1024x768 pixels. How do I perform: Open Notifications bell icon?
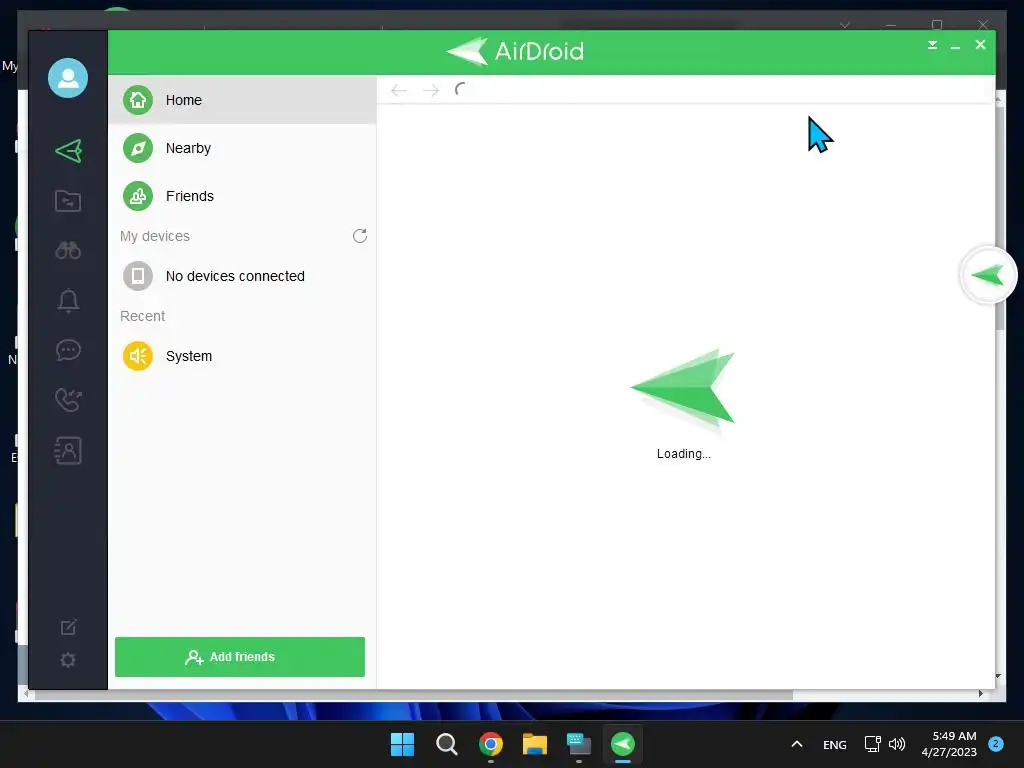[x=68, y=300]
